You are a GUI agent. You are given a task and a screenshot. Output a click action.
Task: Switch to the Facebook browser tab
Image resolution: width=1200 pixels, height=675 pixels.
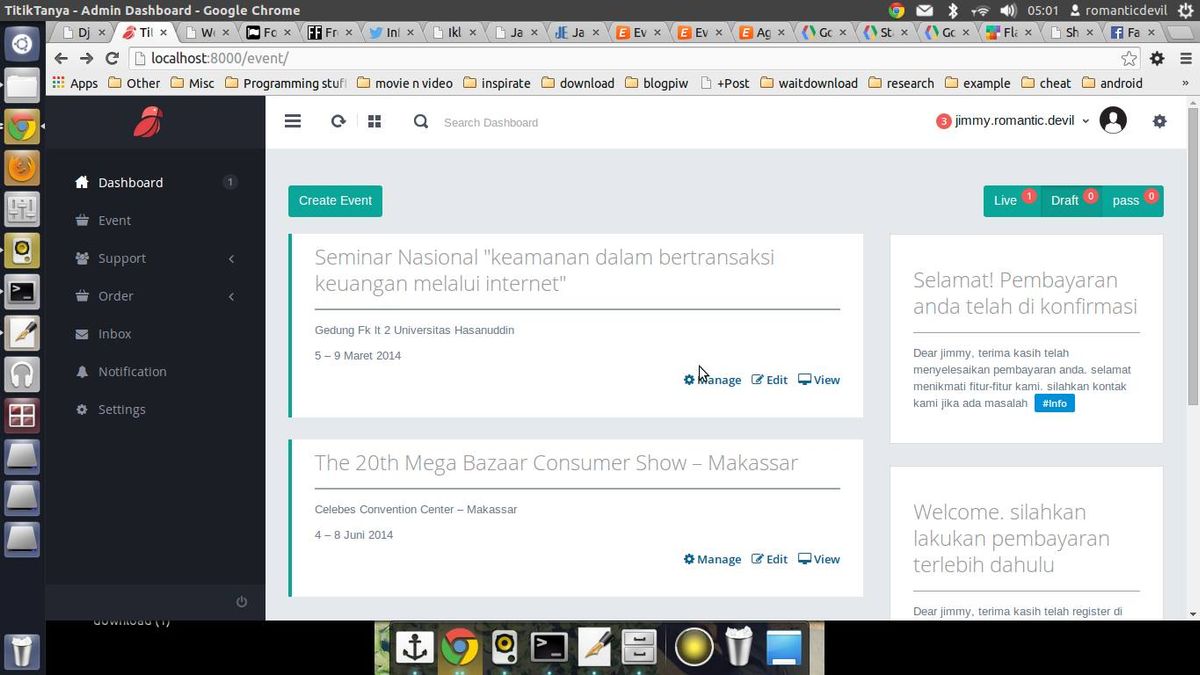click(x=1132, y=32)
